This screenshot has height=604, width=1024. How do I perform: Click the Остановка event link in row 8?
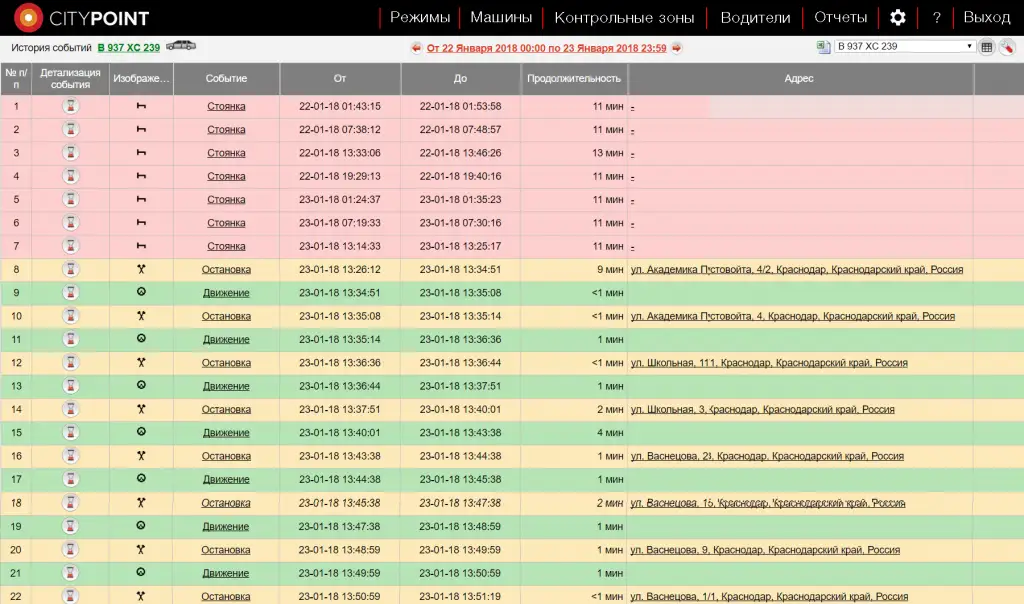226,269
